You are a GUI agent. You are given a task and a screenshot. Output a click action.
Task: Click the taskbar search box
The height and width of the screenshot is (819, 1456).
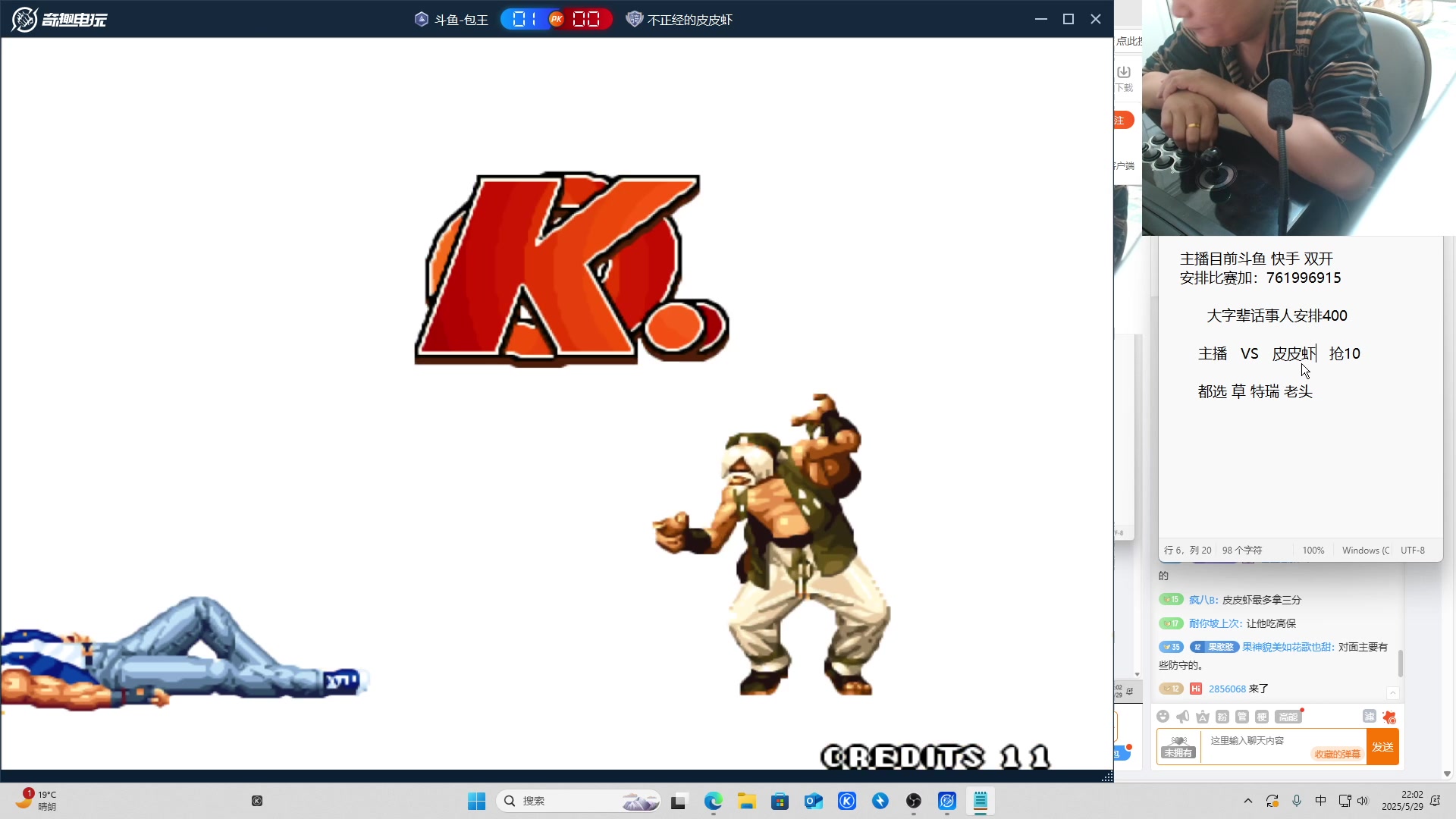(579, 801)
